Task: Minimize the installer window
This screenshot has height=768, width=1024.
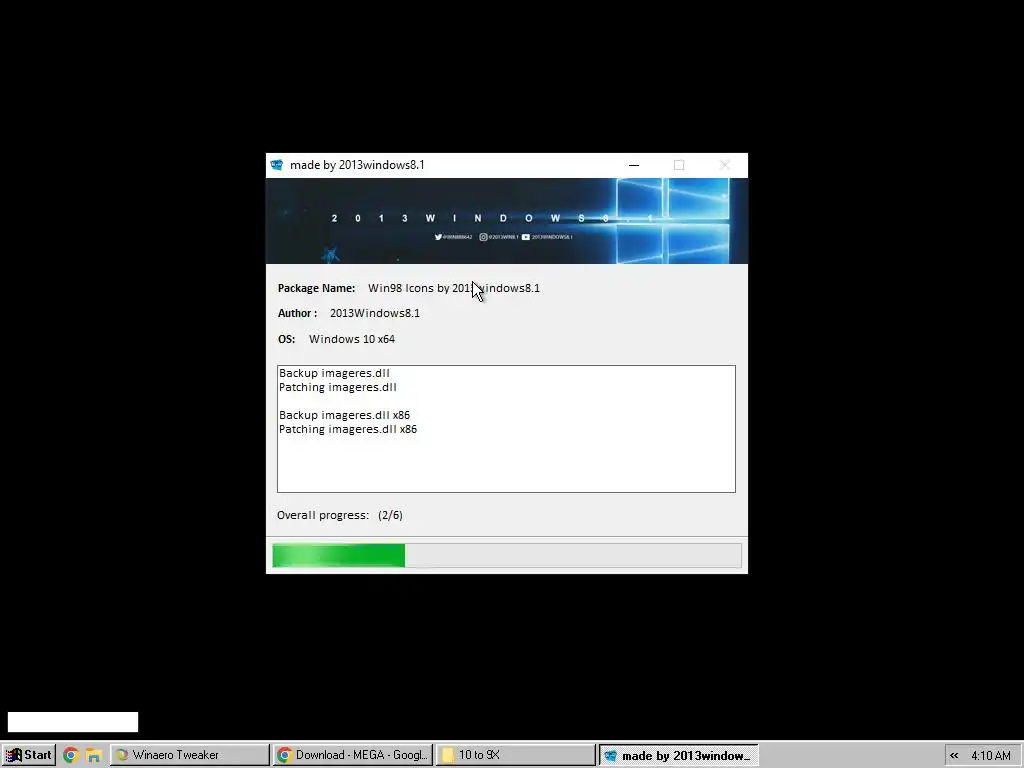Action: [633, 165]
